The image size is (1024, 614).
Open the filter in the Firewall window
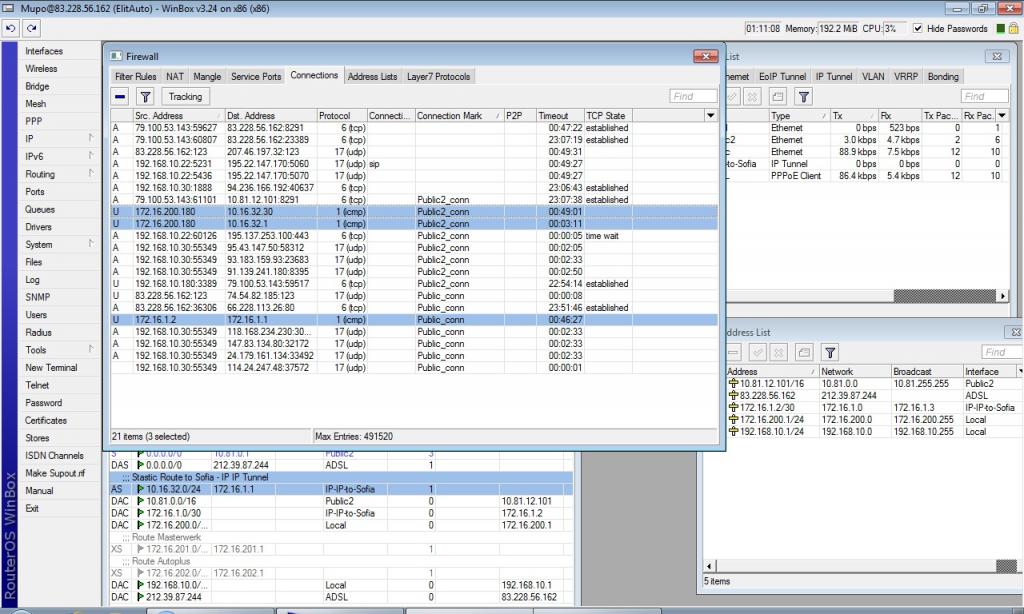145,97
